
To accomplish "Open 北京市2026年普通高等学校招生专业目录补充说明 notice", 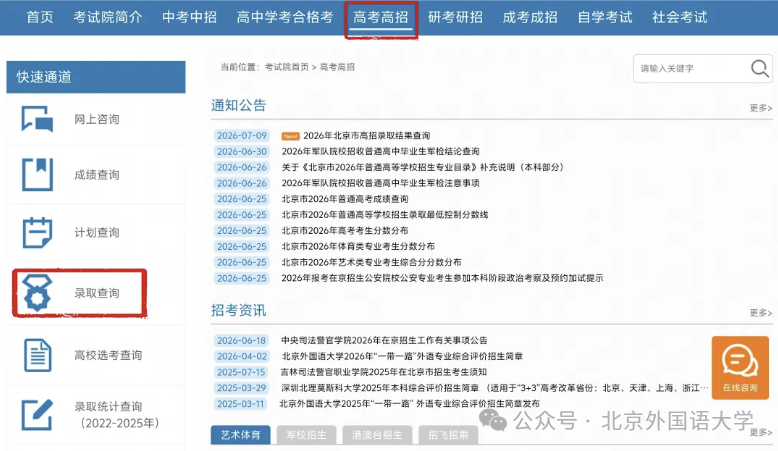I will 423,167.
